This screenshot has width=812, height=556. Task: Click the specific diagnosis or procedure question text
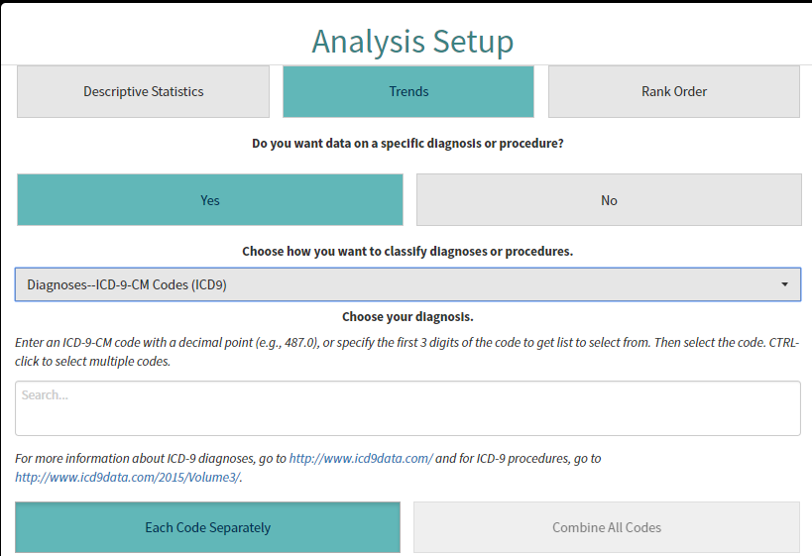point(408,144)
